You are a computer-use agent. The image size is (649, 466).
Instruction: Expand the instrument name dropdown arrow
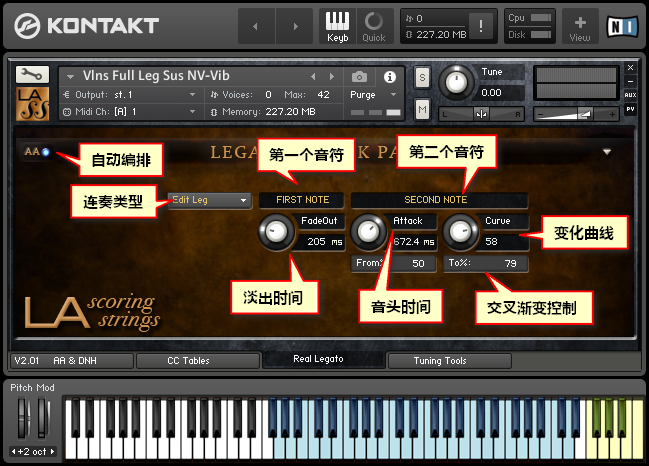pos(70,77)
